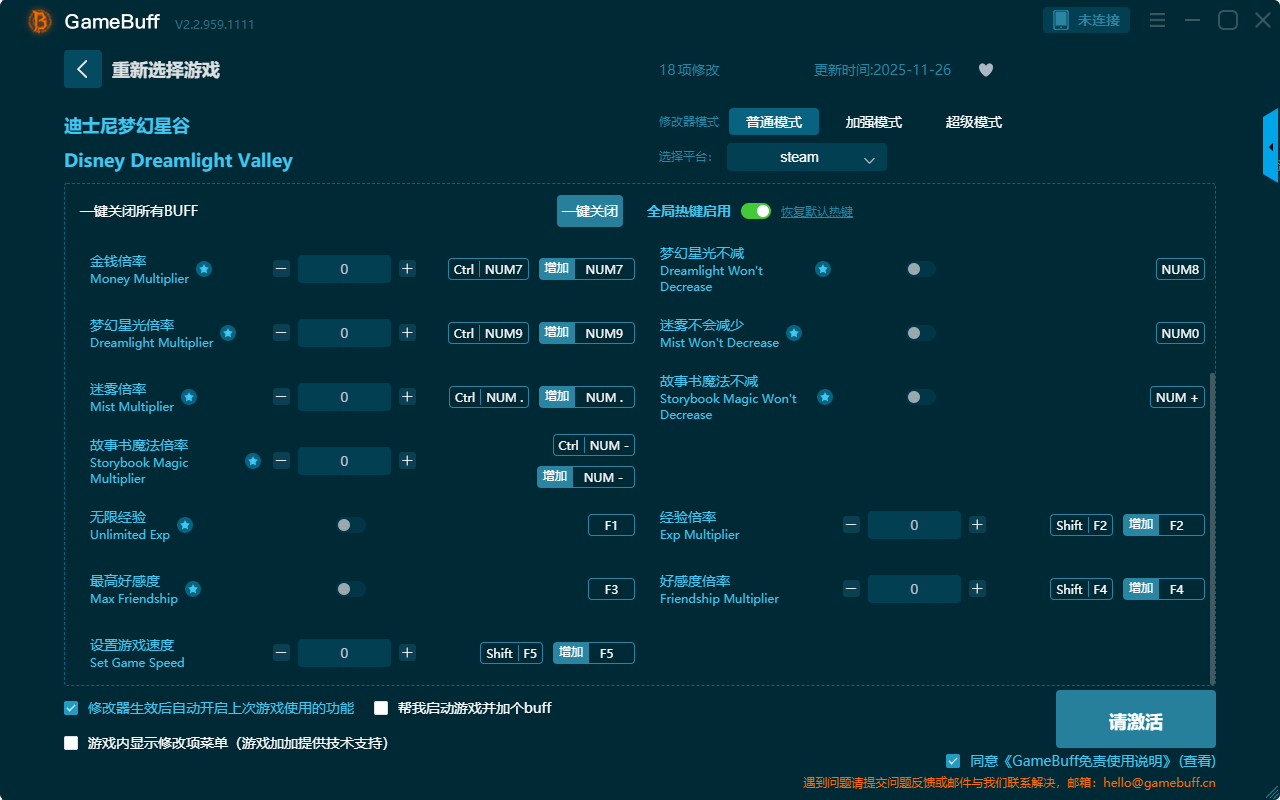Viewport: 1280px width, 800px height.
Task: Click the back arrow to reselect game
Action: coord(83,69)
